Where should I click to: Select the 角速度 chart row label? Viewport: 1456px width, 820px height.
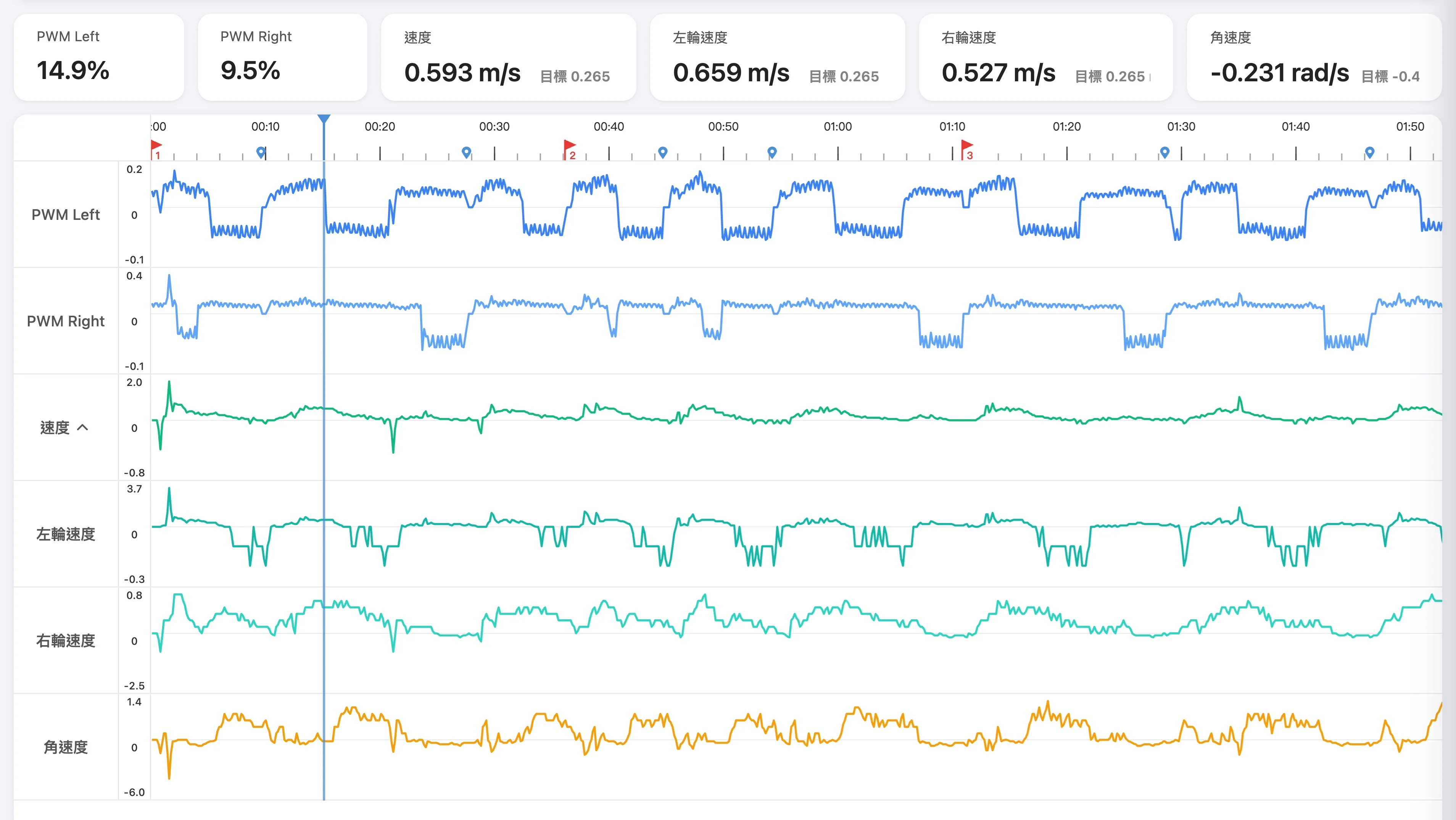pos(66,747)
